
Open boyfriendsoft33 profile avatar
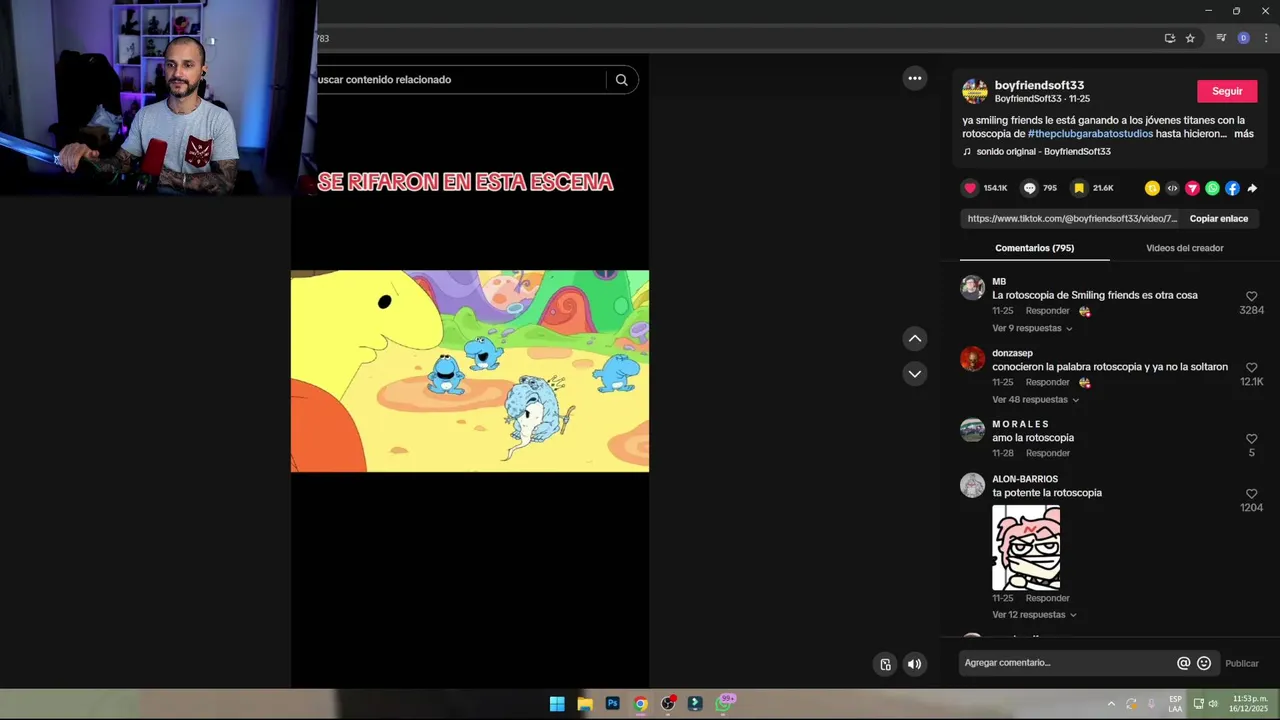(x=974, y=91)
